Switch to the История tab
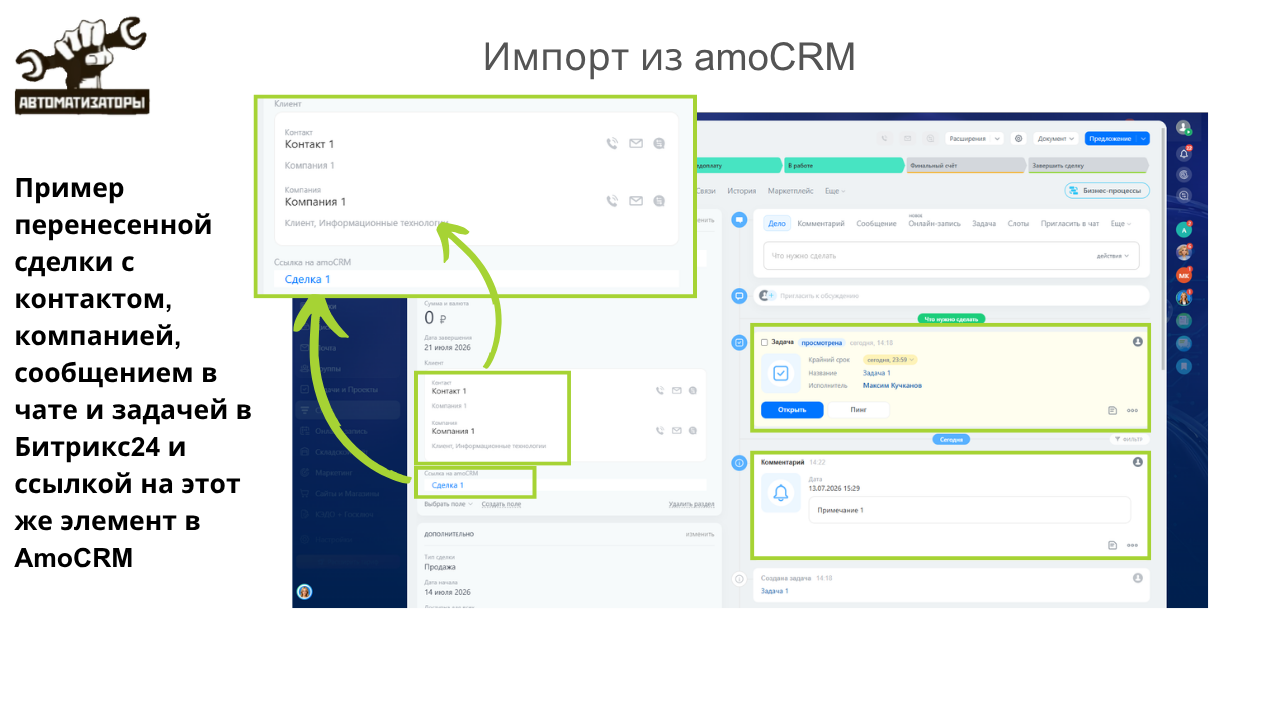 (x=742, y=190)
